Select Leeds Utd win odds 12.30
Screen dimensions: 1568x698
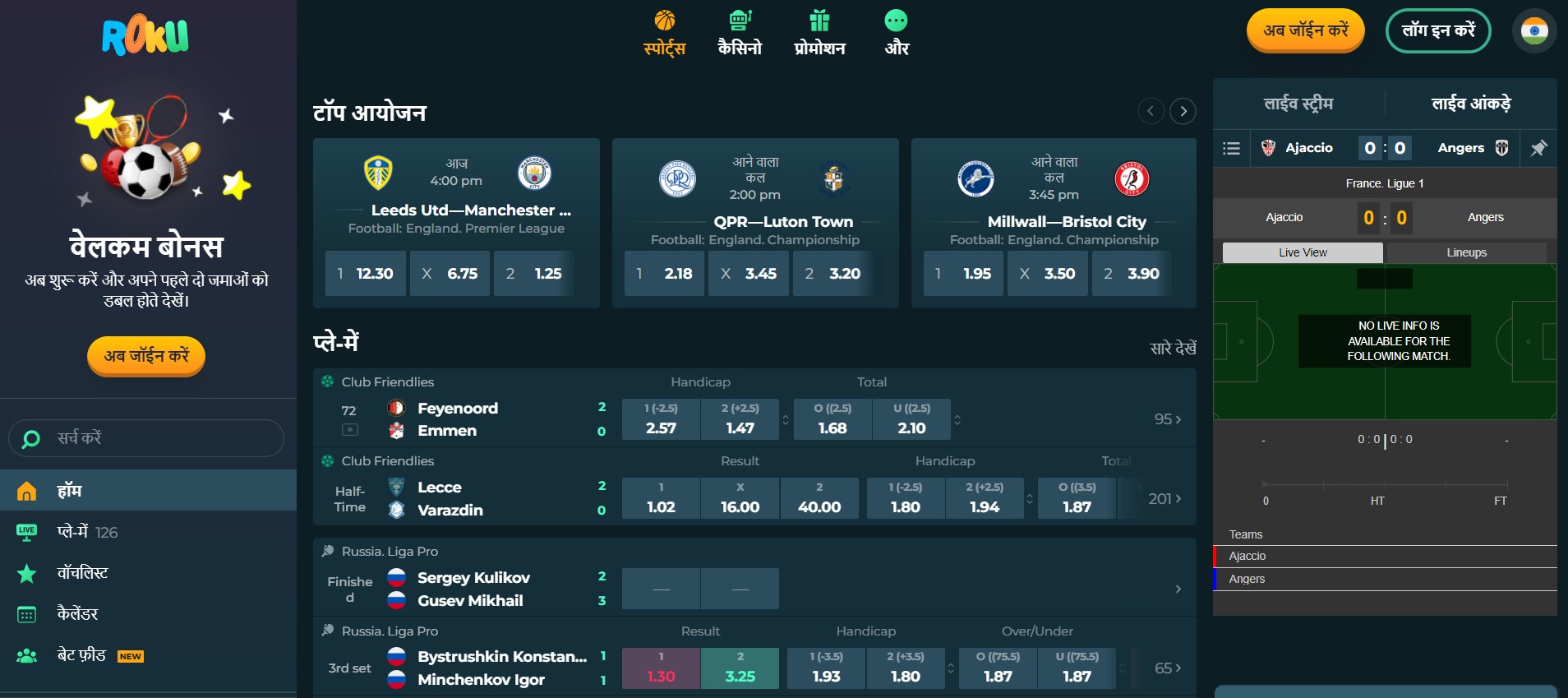click(366, 274)
